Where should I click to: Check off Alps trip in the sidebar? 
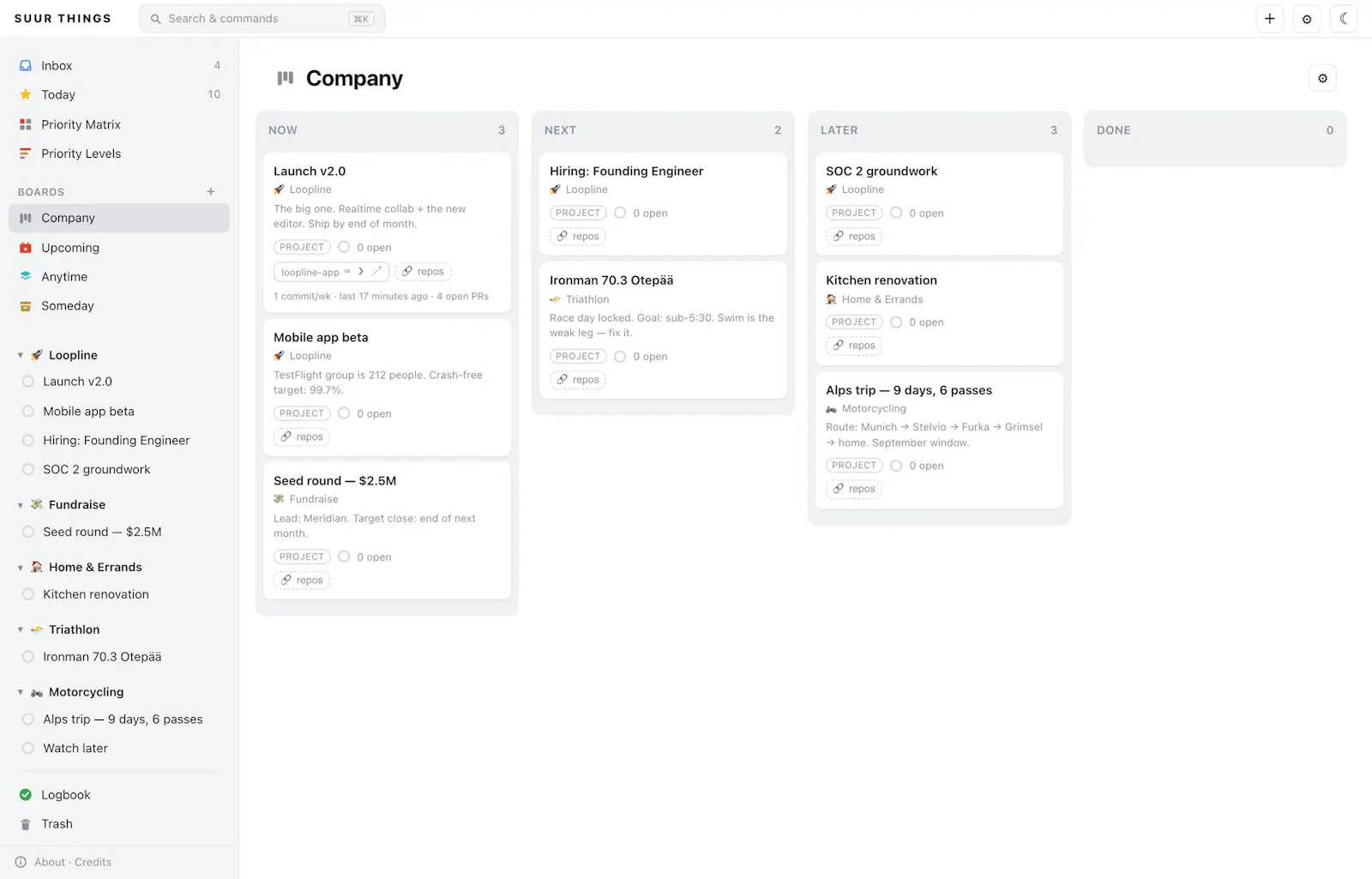[28, 719]
